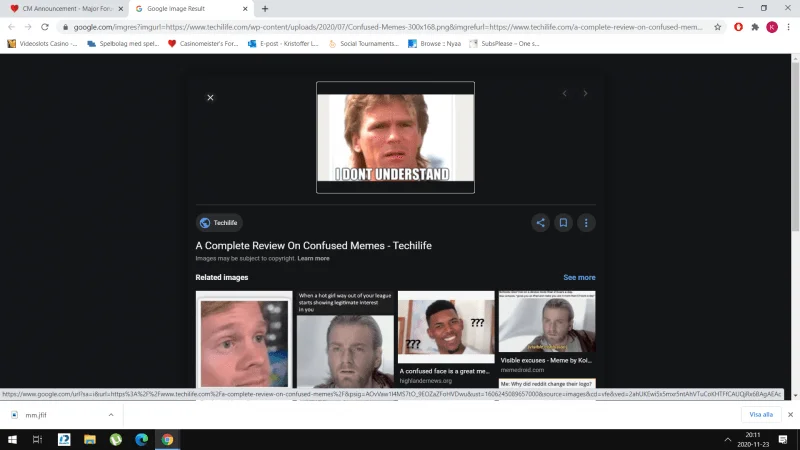The image size is (800, 450).
Task: Open the Windows notification center
Action: click(x=783, y=439)
